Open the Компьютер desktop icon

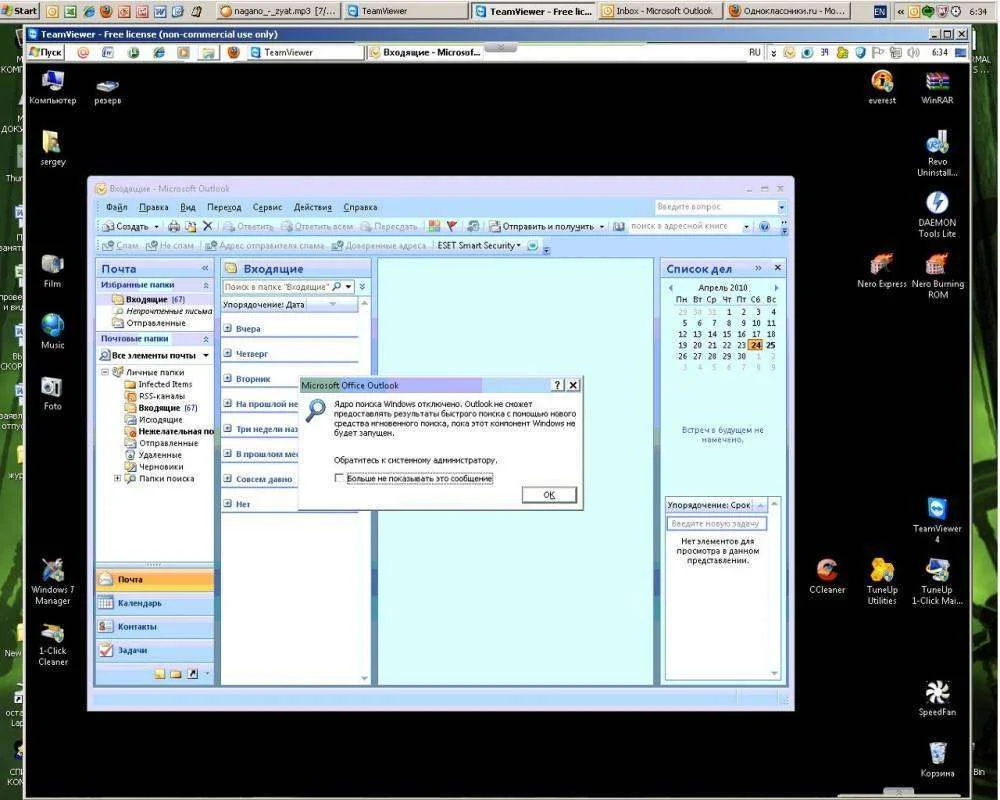52,87
